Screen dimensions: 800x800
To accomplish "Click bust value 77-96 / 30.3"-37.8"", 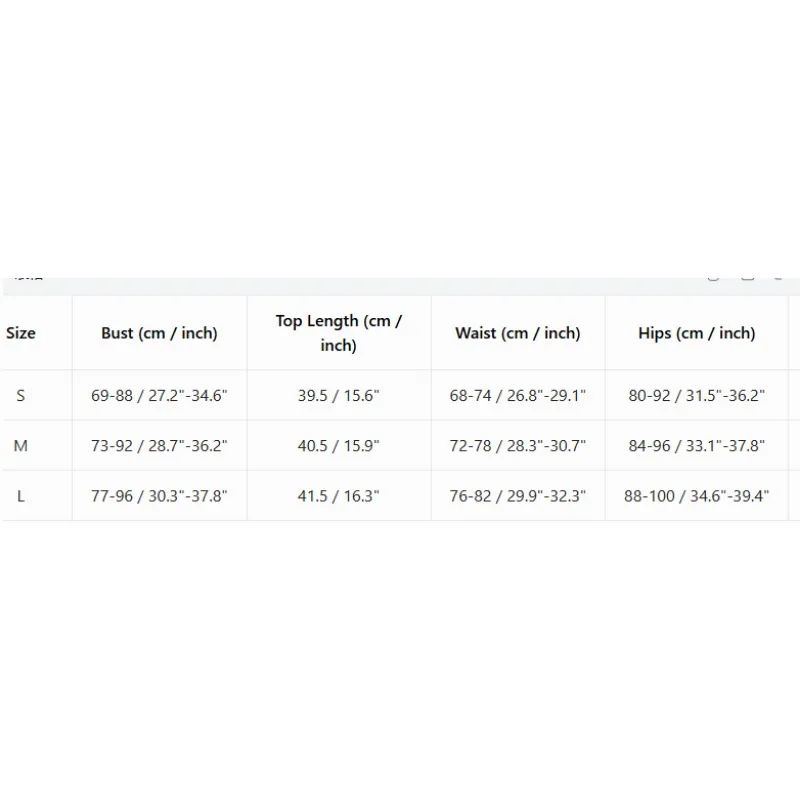I will coord(159,496).
